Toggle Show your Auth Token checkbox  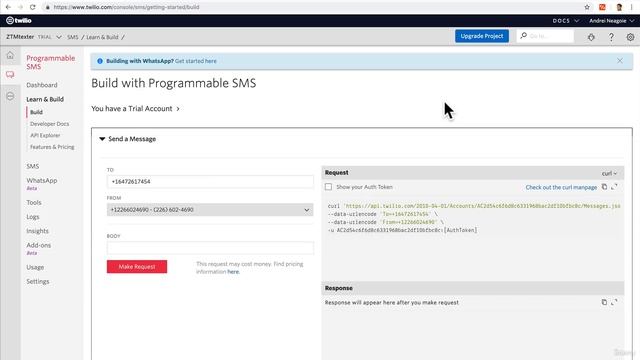coord(329,187)
